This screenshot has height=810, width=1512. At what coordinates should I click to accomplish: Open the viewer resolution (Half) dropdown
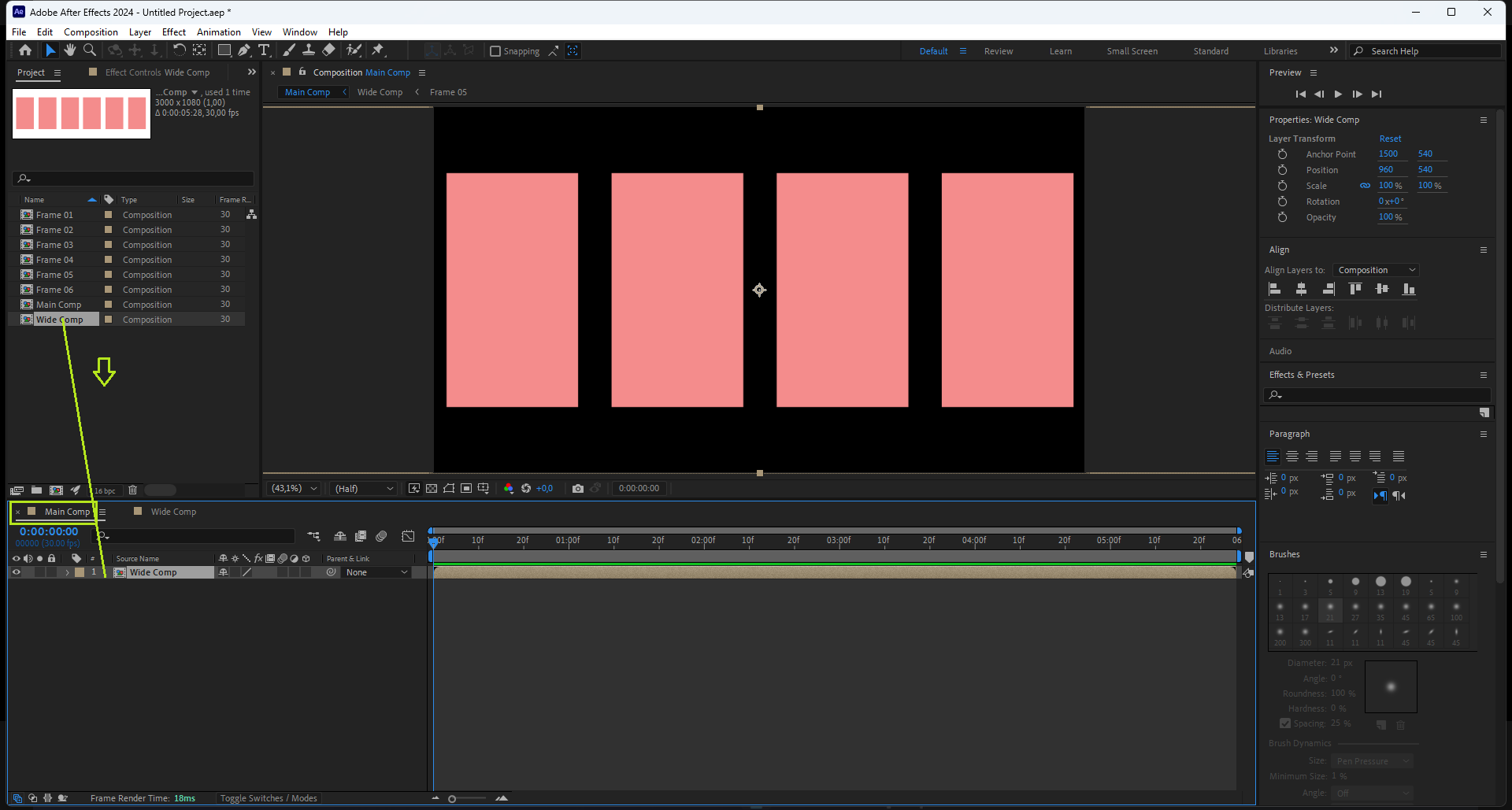(364, 489)
